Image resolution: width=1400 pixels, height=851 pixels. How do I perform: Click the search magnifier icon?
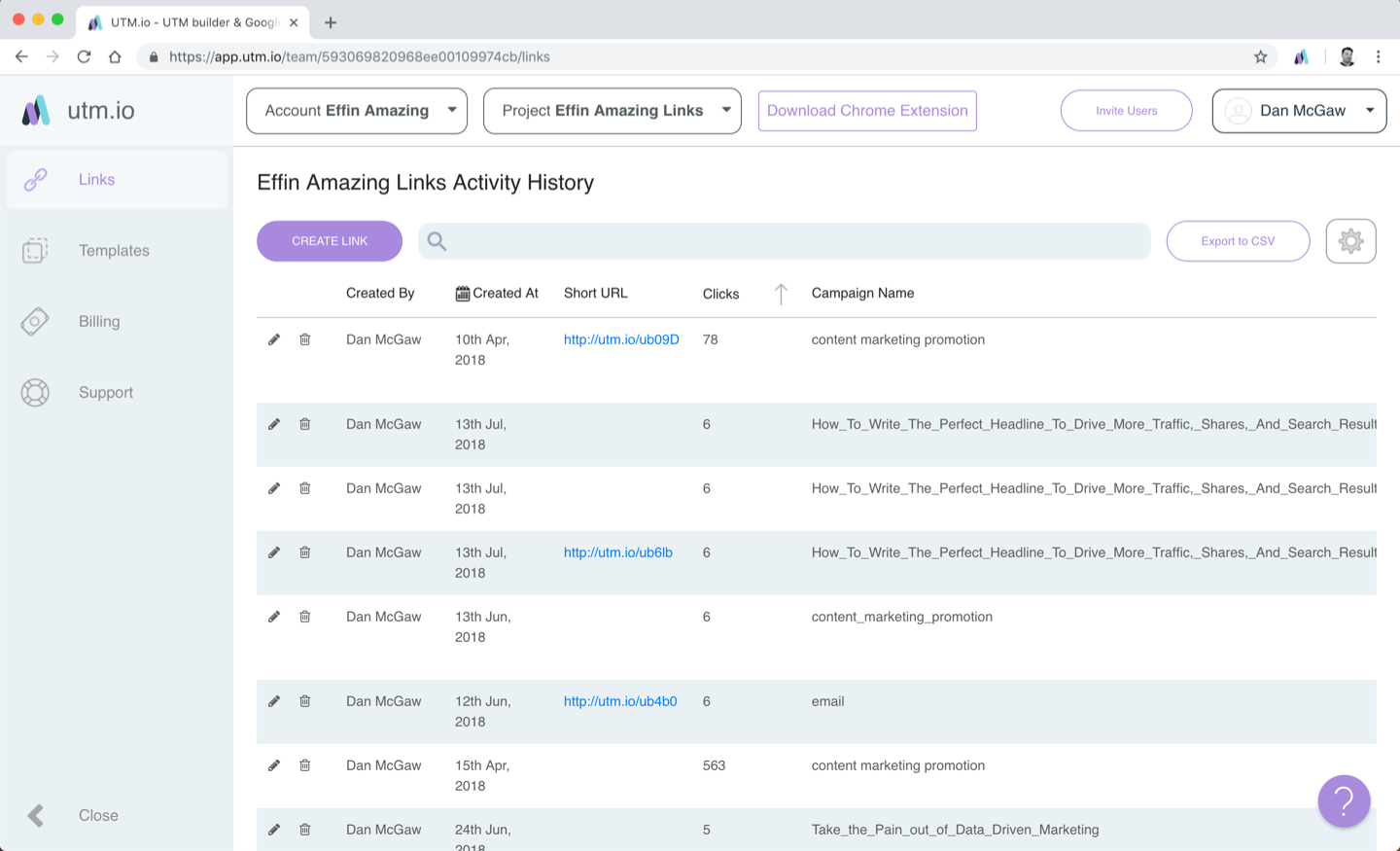pos(437,241)
